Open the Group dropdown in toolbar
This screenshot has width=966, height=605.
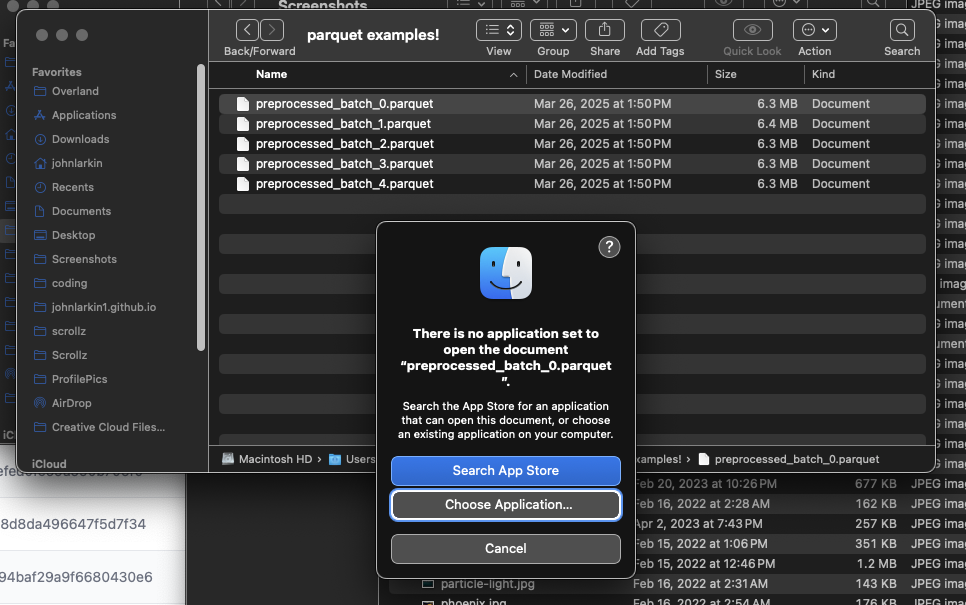point(553,30)
